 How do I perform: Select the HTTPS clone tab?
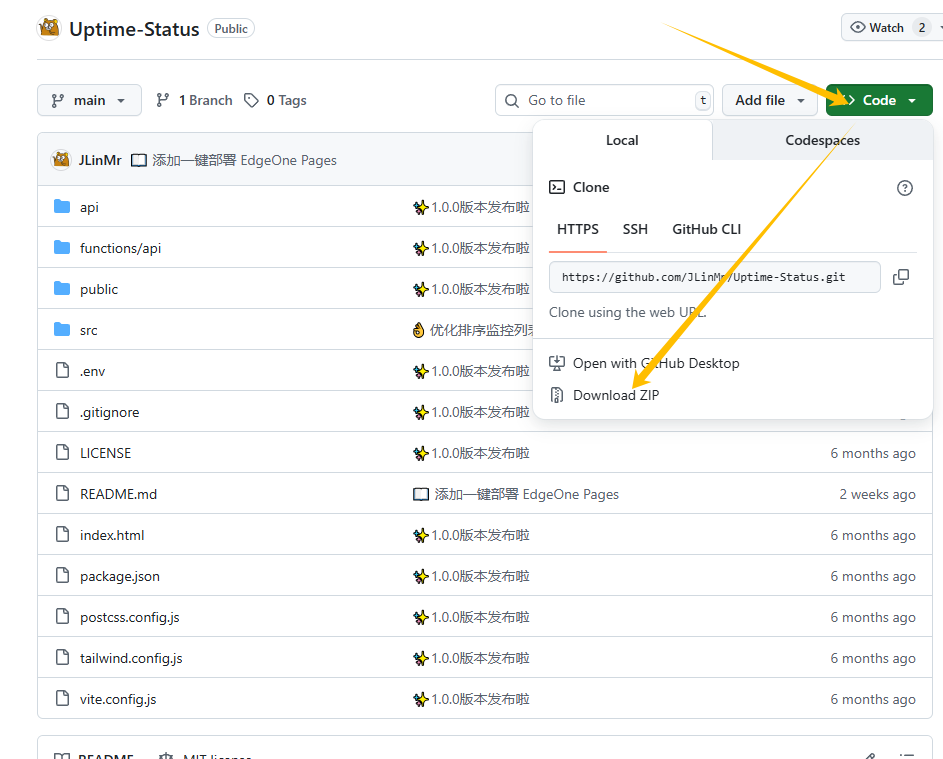point(577,229)
